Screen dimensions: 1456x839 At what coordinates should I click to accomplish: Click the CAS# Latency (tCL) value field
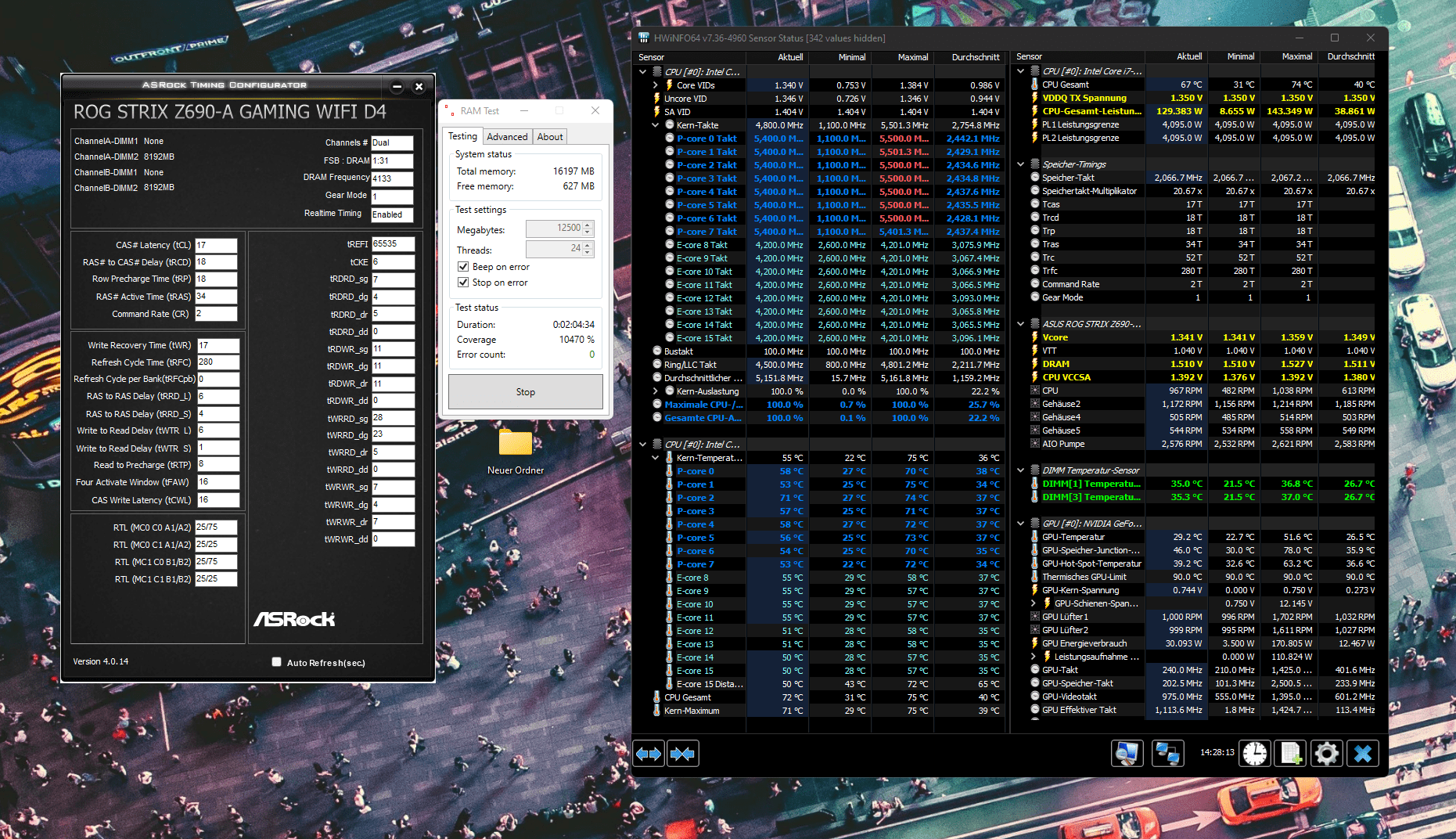pos(216,245)
